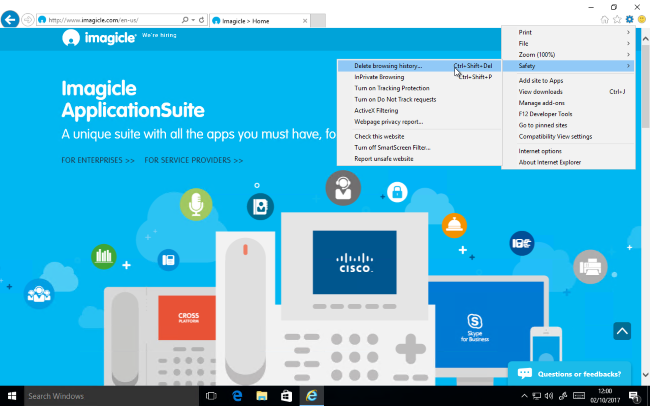Choose Go to pinned sites
Image resolution: width=650 pixels, height=406 pixels.
(x=568, y=125)
